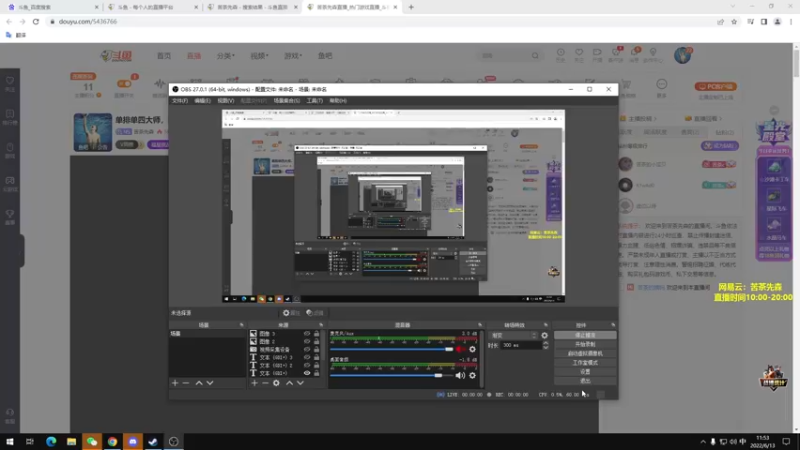Open OBS 设置 button in Controls
This screenshot has width=800, height=450.
pyautogui.click(x=585, y=372)
